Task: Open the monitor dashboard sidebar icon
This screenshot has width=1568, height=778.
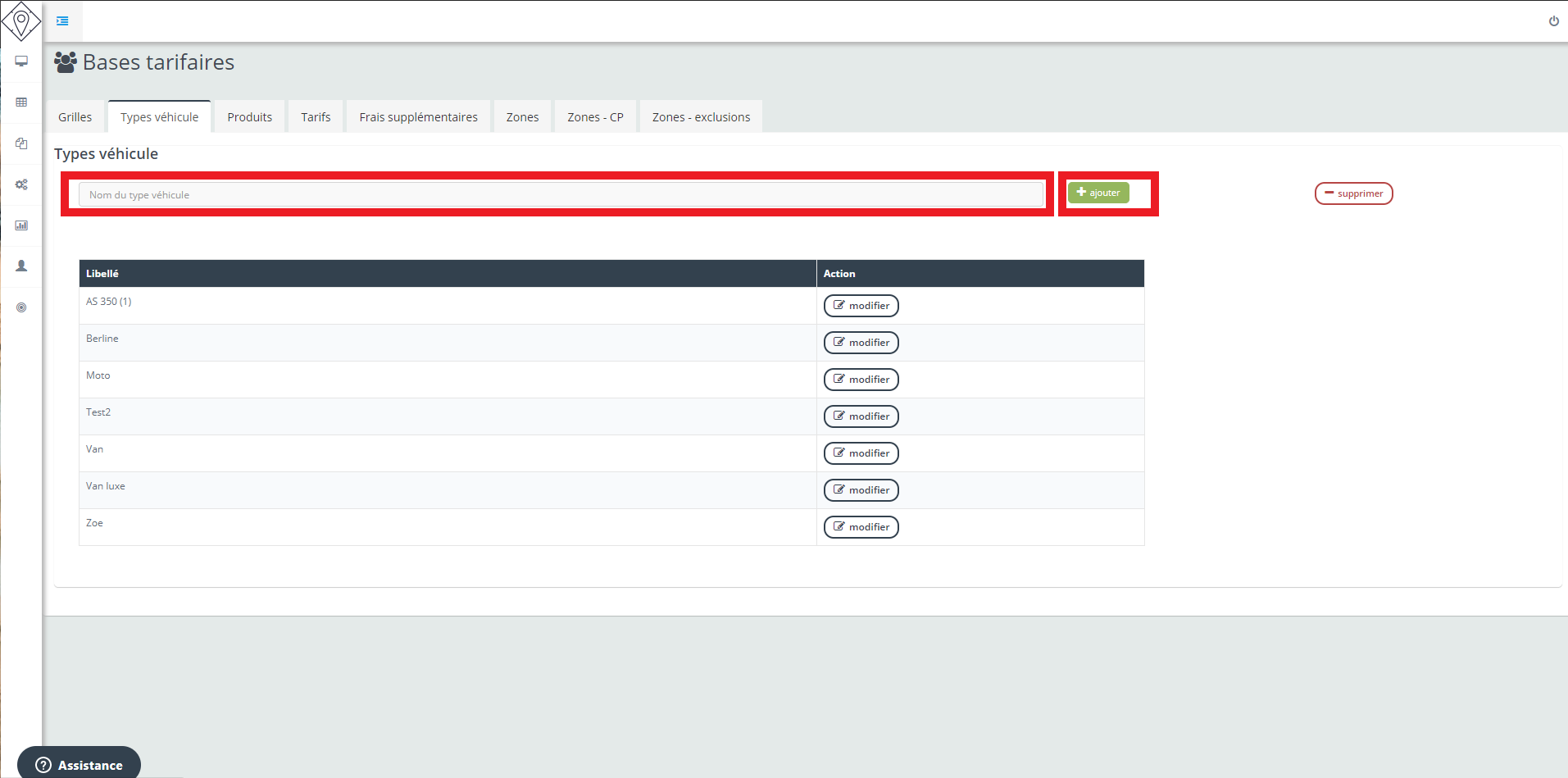Action: [x=21, y=61]
